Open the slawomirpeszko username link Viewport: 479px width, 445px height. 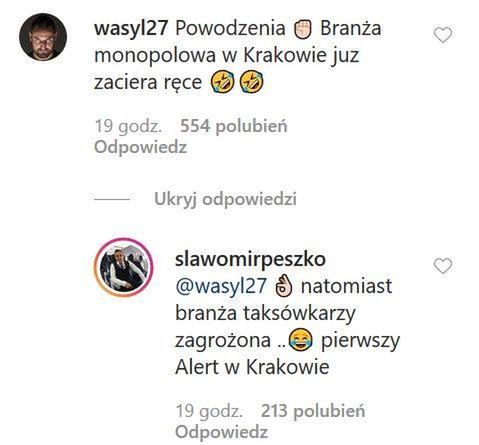tap(250, 259)
